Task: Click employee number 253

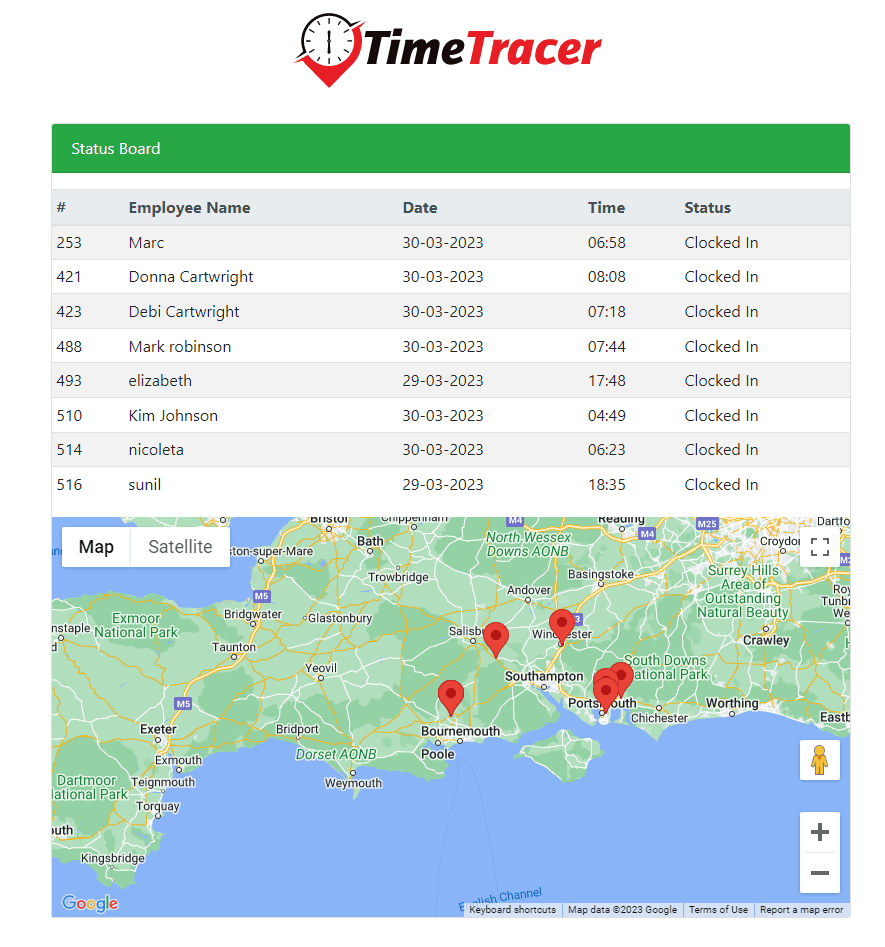Action: [x=69, y=243]
